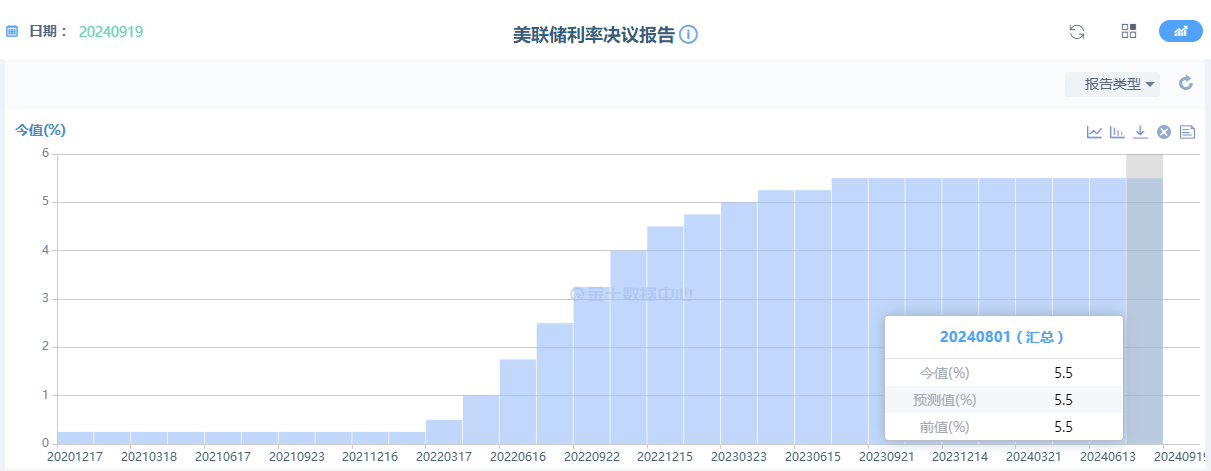Open the date picker showing 20240919
Screen dimensions: 1211x471
(x=111, y=31)
